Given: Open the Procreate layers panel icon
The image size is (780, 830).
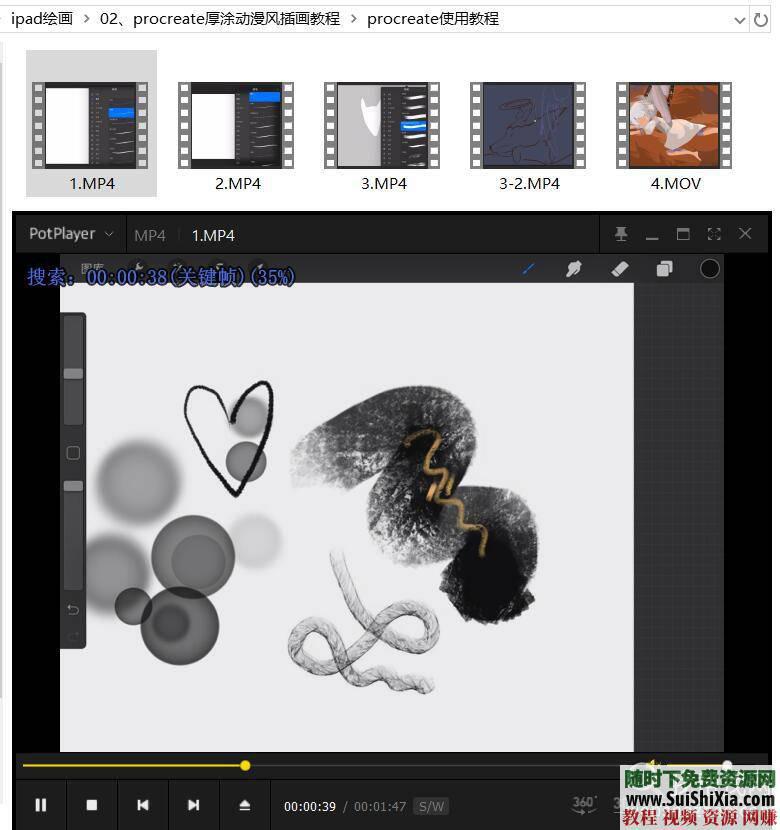Looking at the screenshot, I should 665,269.
